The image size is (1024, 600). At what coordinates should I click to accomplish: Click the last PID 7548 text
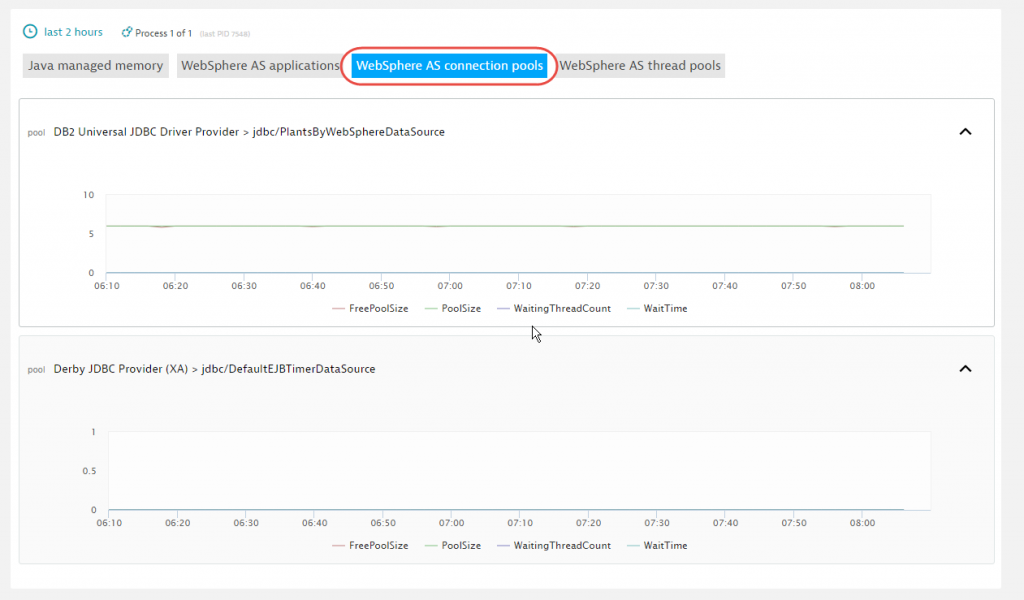pyautogui.click(x=225, y=34)
